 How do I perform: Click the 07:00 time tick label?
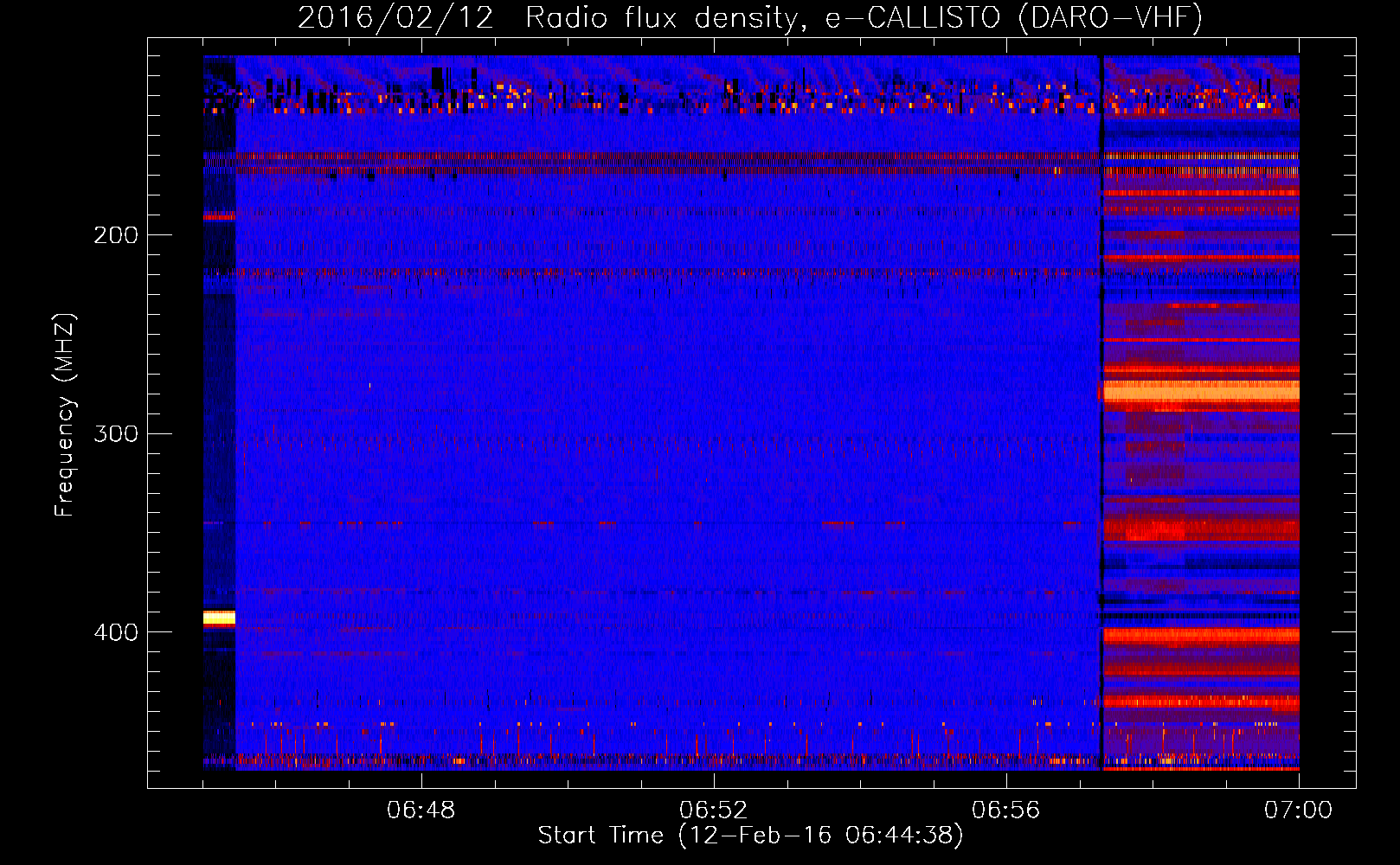coord(1298,811)
